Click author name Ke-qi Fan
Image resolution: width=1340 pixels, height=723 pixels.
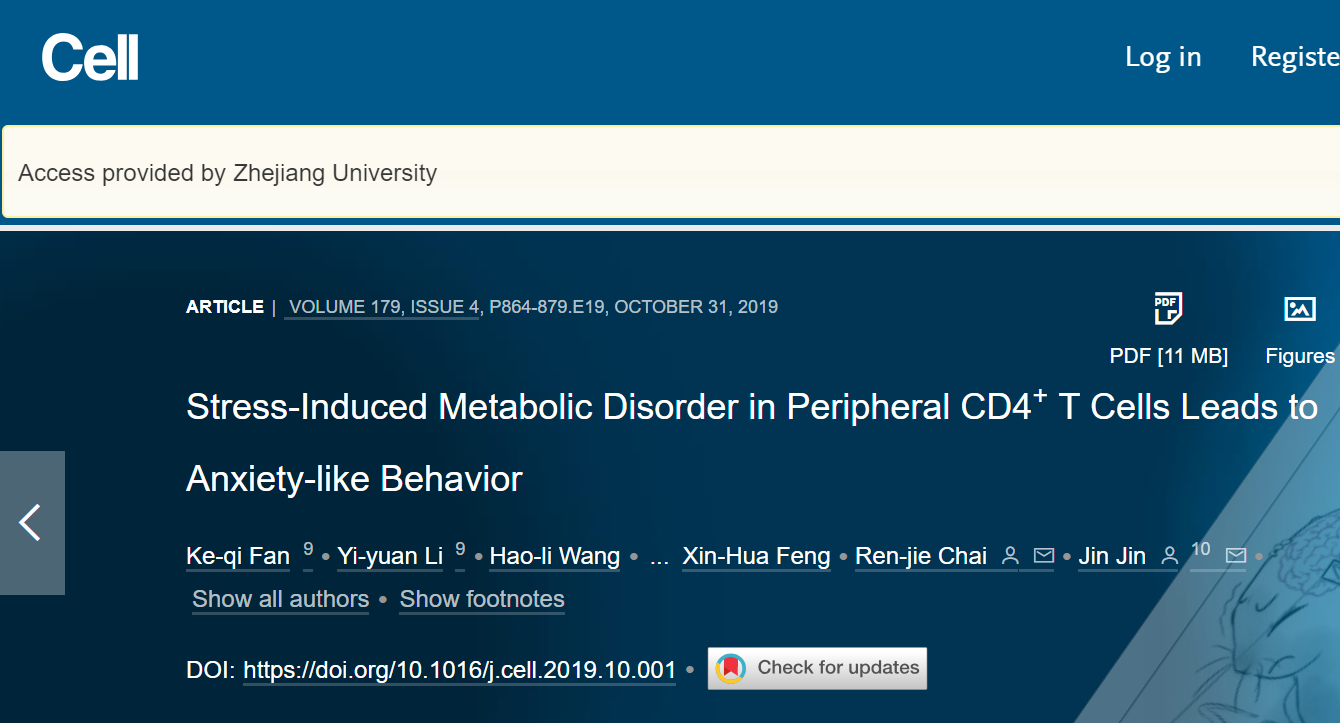(x=237, y=556)
